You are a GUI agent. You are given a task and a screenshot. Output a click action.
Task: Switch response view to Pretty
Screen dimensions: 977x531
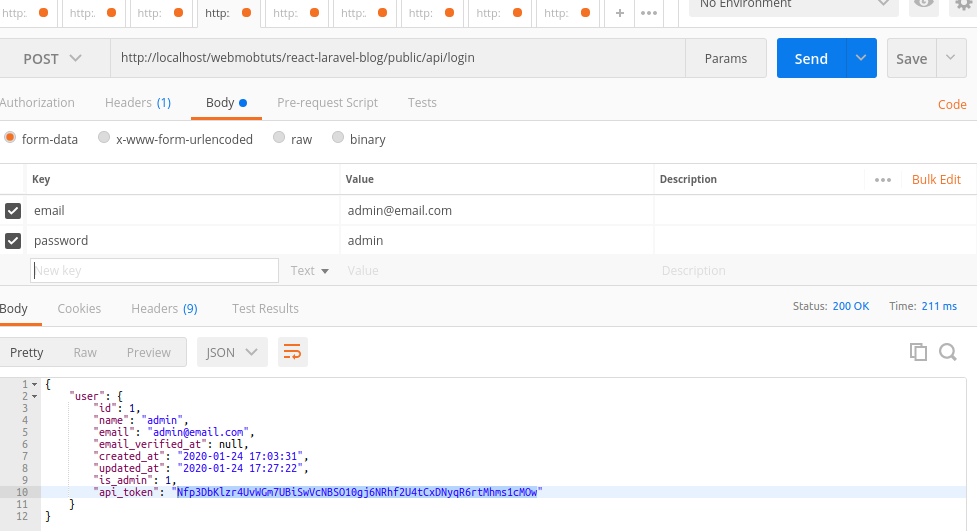click(x=27, y=353)
